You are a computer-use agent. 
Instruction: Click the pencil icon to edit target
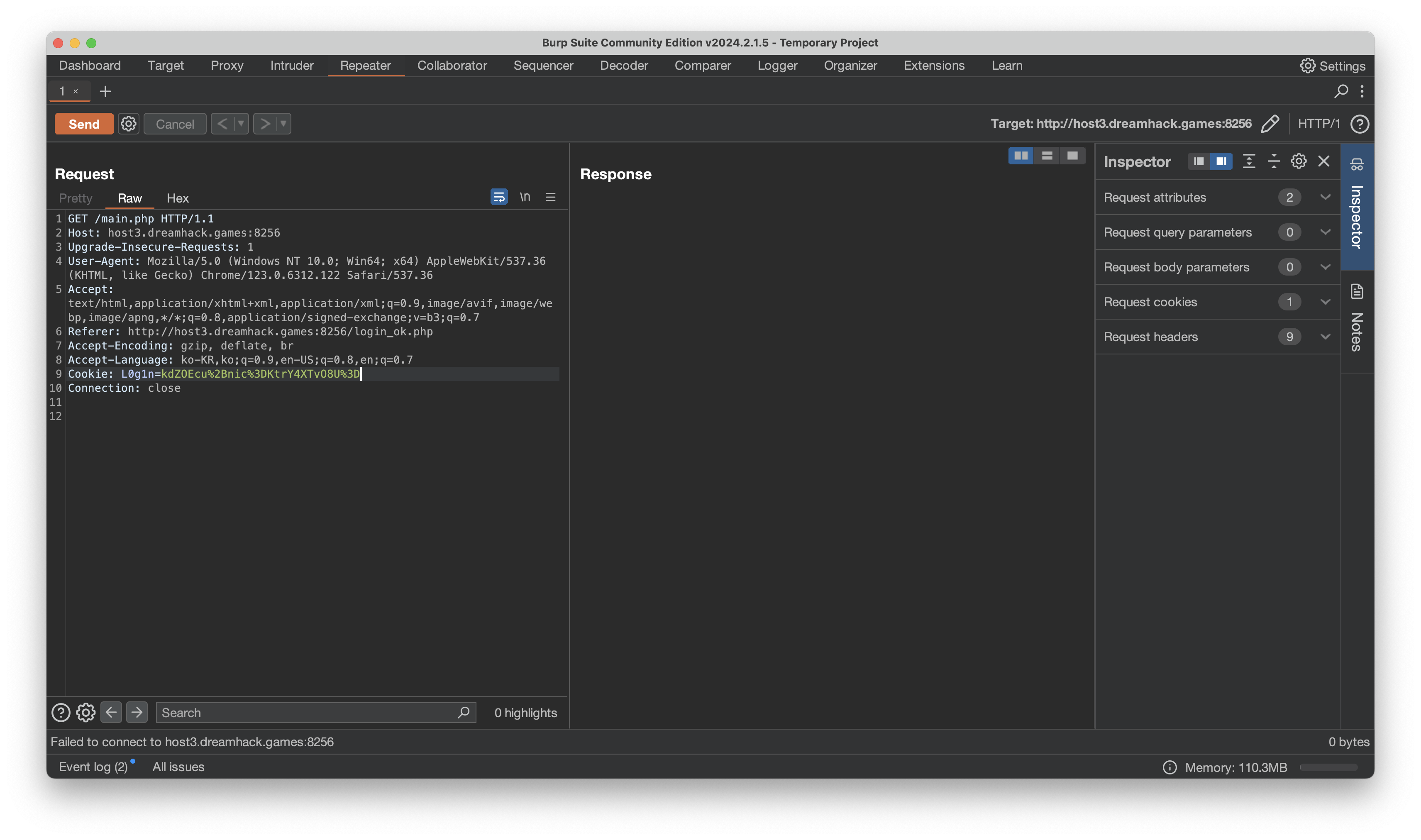(x=1270, y=123)
